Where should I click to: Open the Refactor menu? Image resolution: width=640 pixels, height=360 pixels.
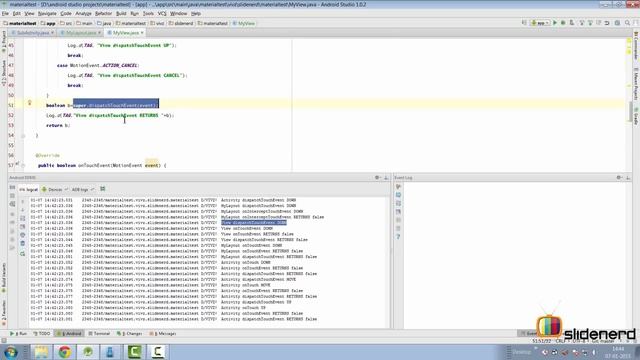tap(103, 13)
